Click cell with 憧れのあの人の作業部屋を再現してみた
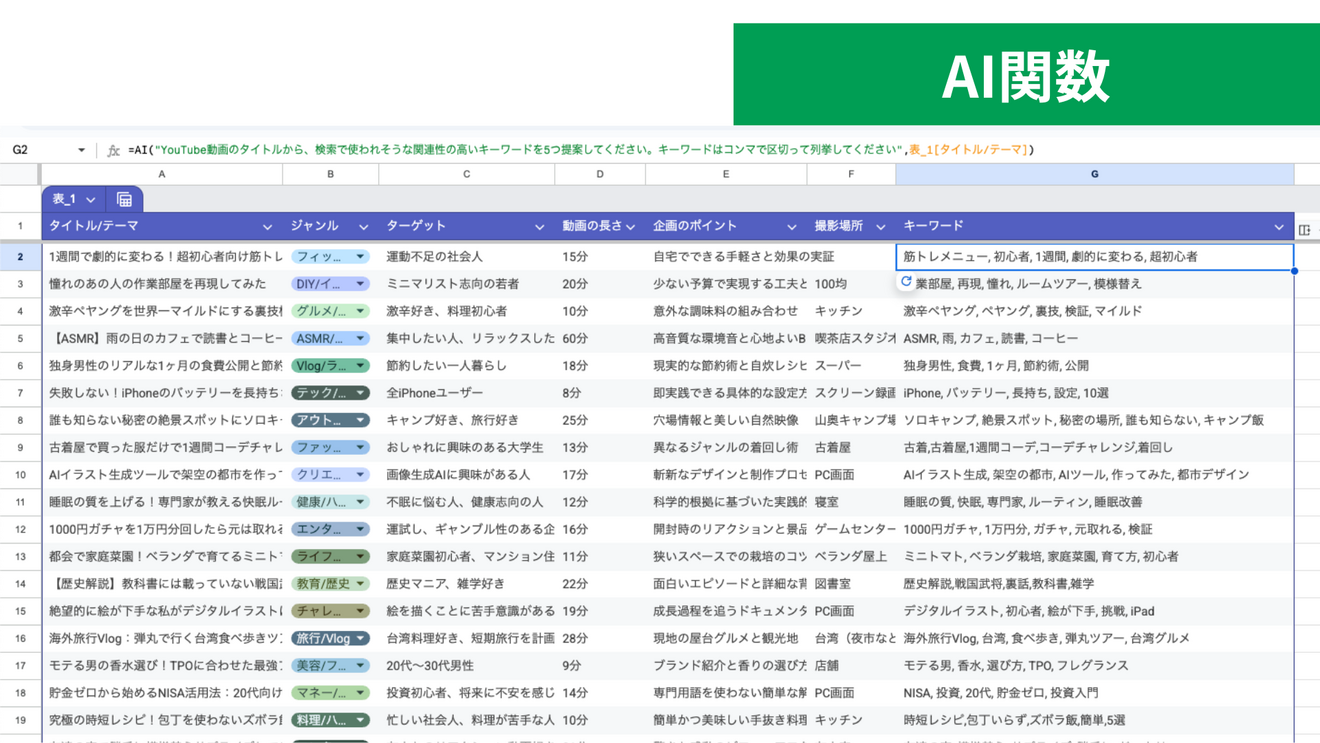 (162, 284)
